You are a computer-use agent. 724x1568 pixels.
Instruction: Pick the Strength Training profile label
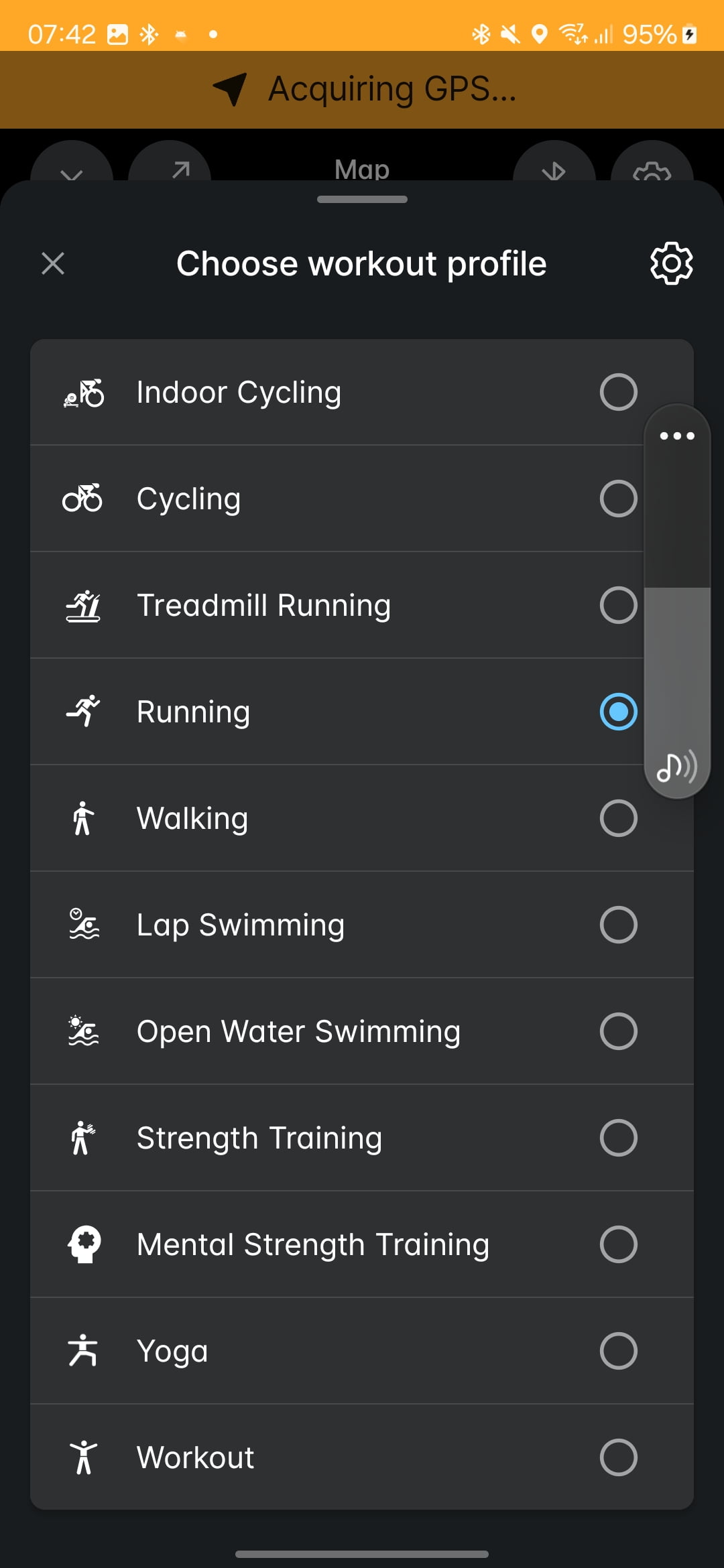pyautogui.click(x=259, y=1138)
